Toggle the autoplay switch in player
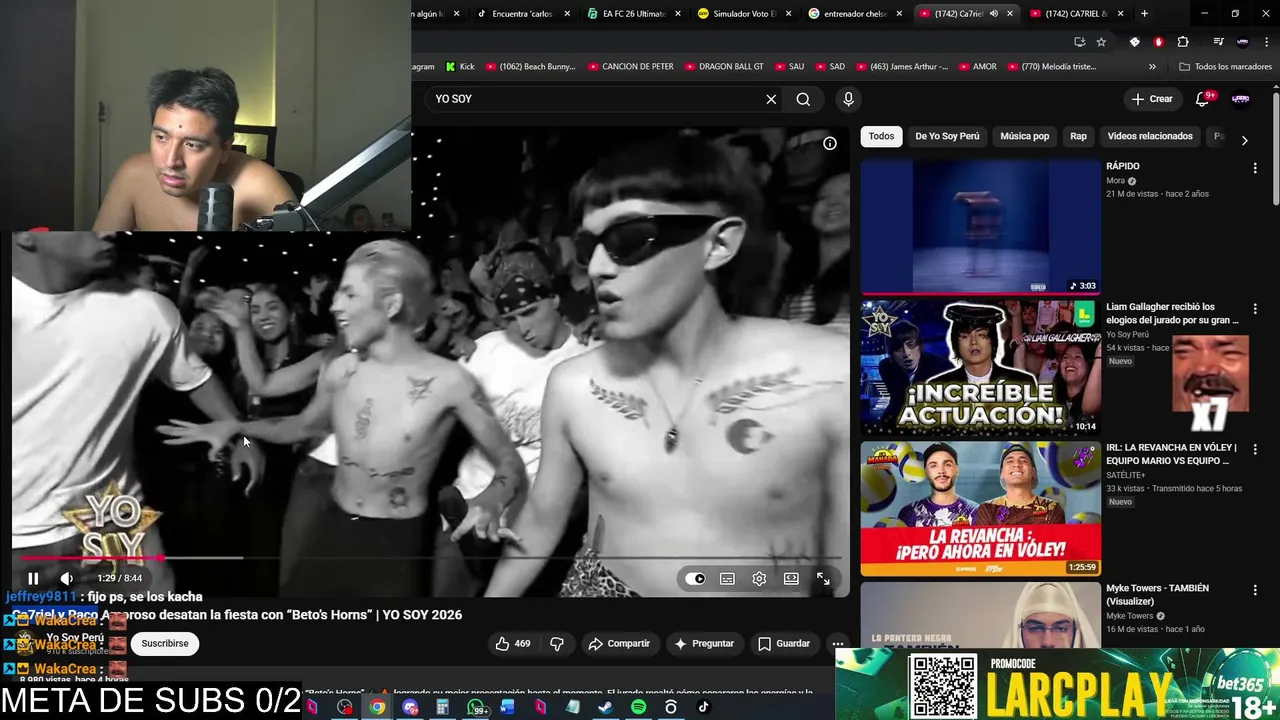1280x720 pixels. click(695, 578)
